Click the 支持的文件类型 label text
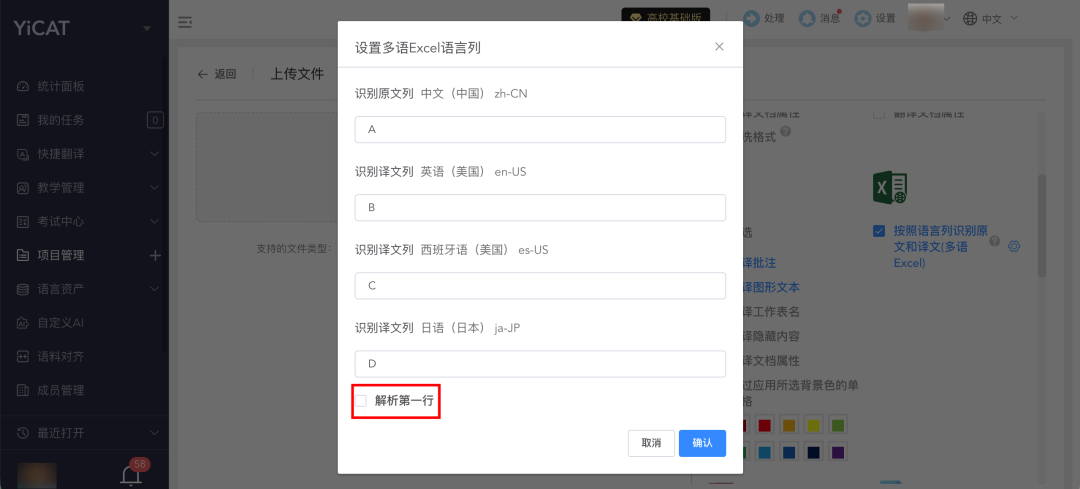The height and width of the screenshot is (489, 1080). coord(295,248)
